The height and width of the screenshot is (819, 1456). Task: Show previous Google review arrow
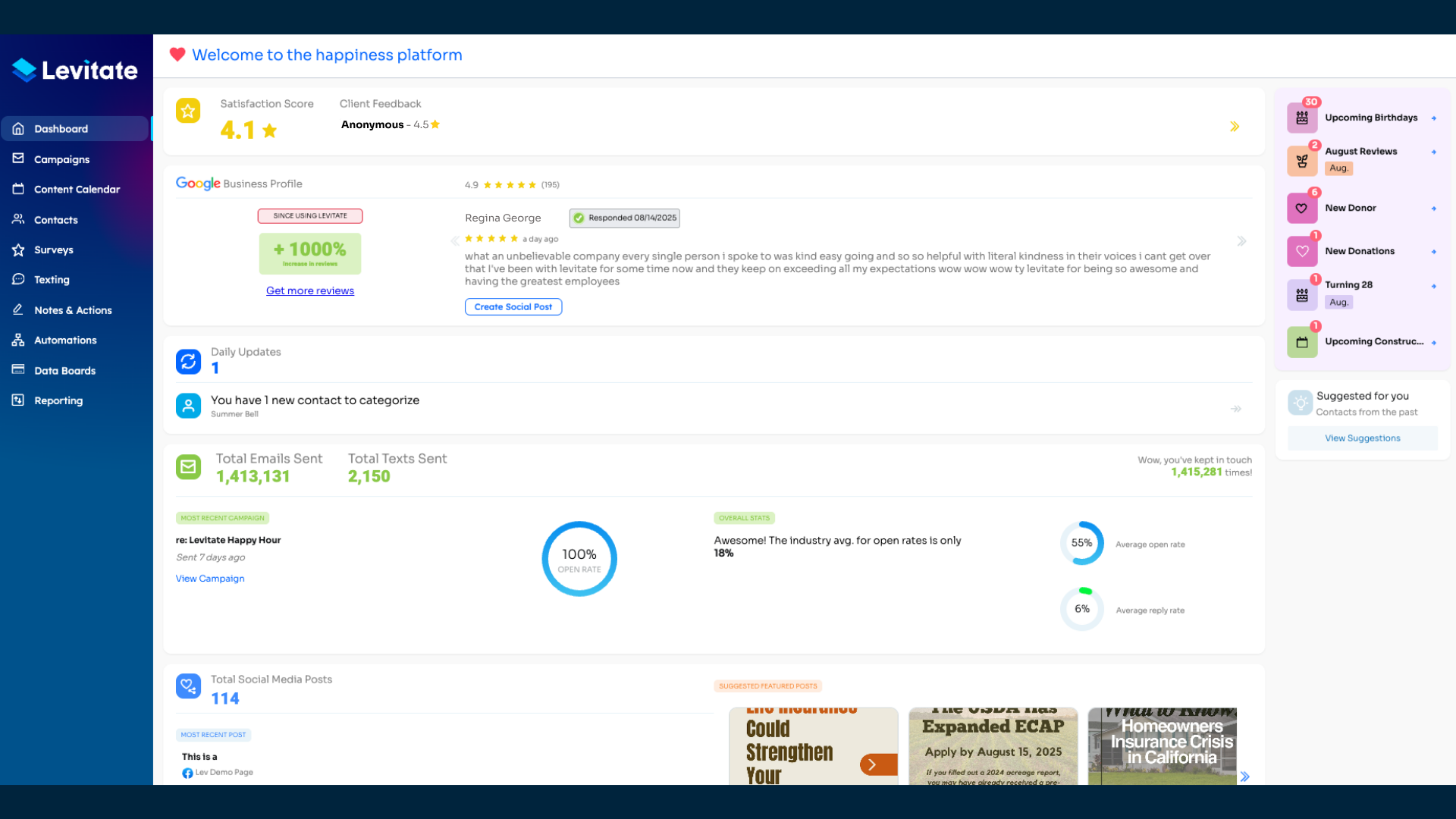[455, 241]
